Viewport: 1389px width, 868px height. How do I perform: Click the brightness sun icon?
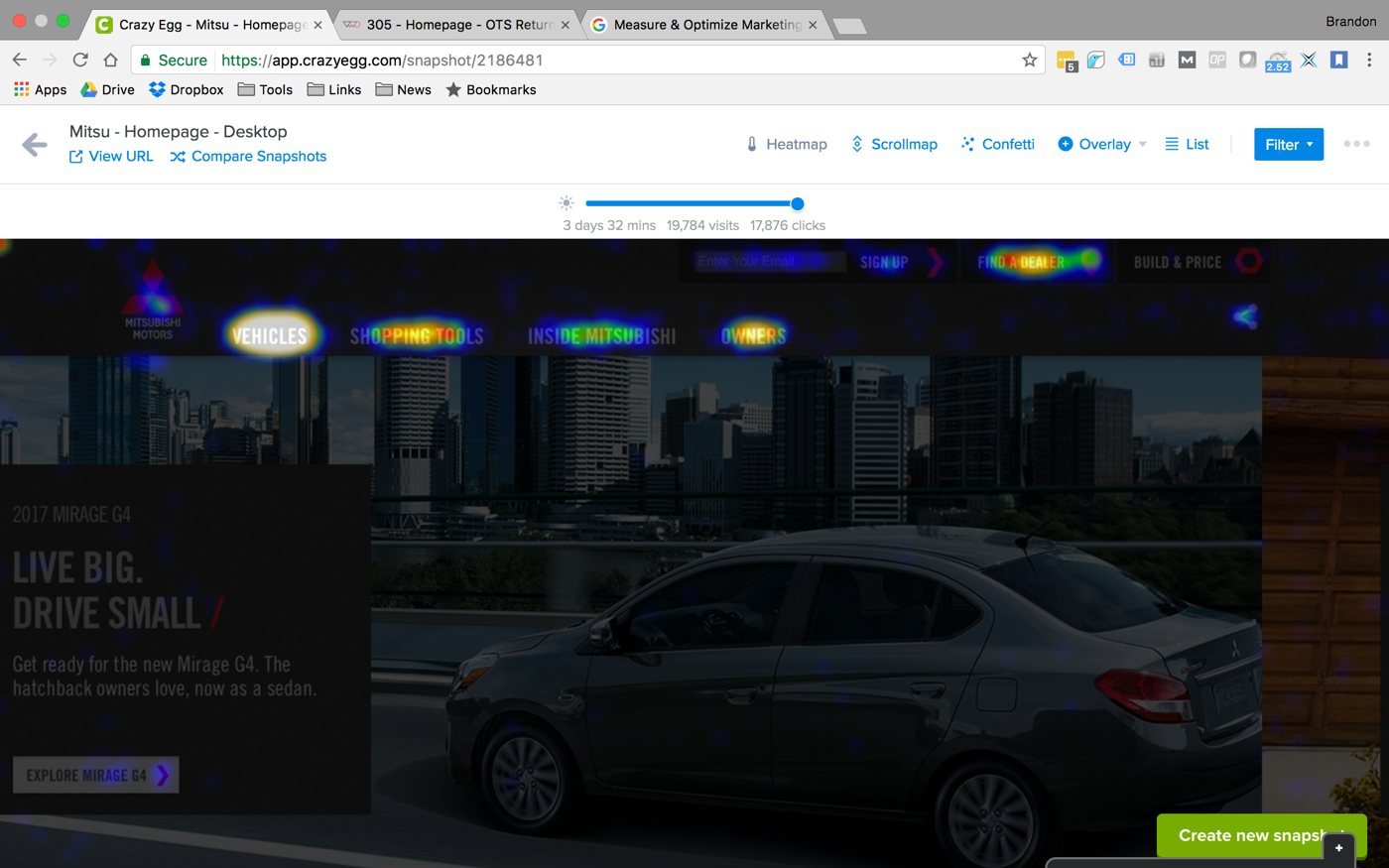(x=567, y=203)
